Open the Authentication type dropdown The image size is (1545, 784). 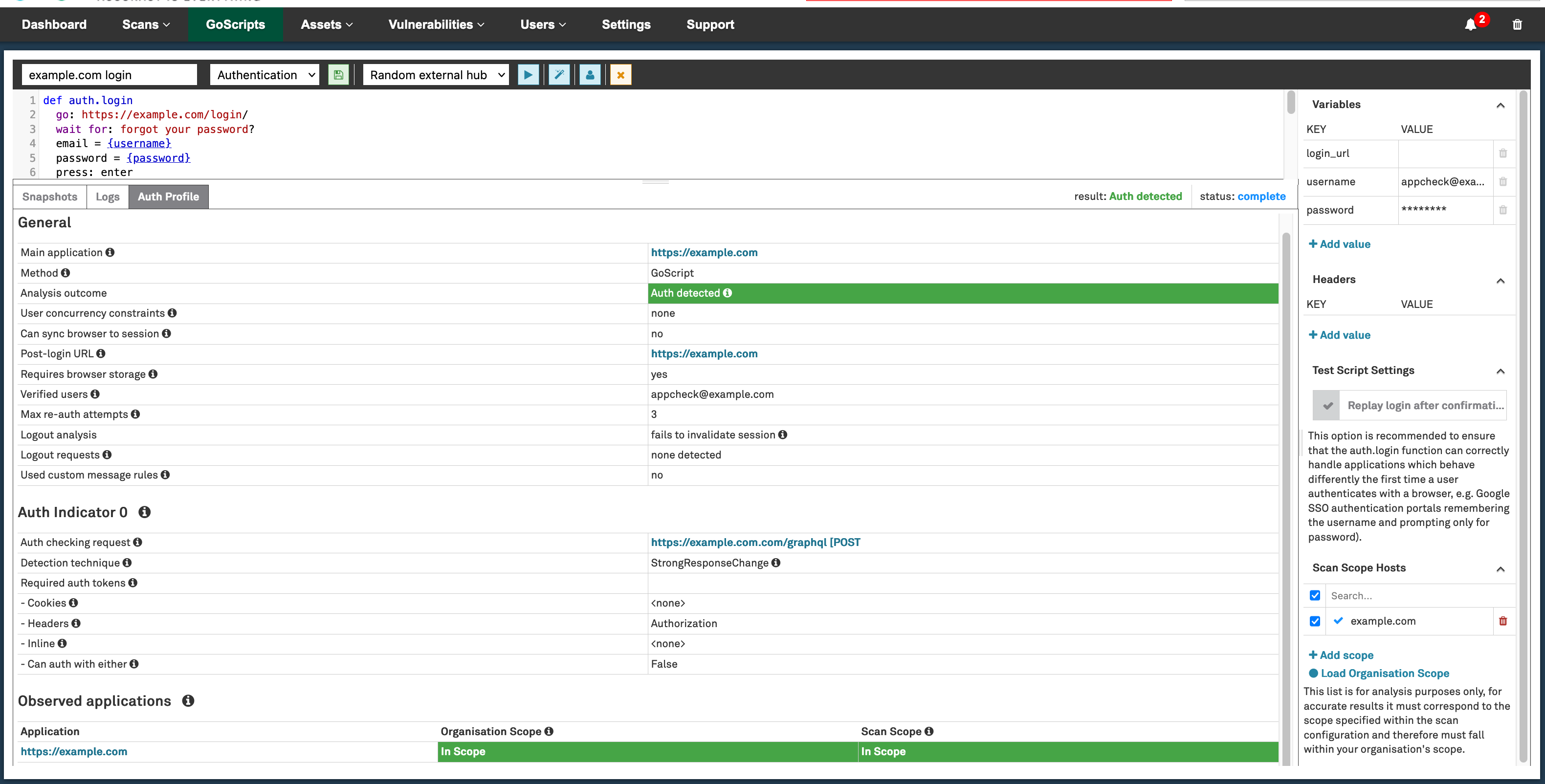tap(265, 75)
